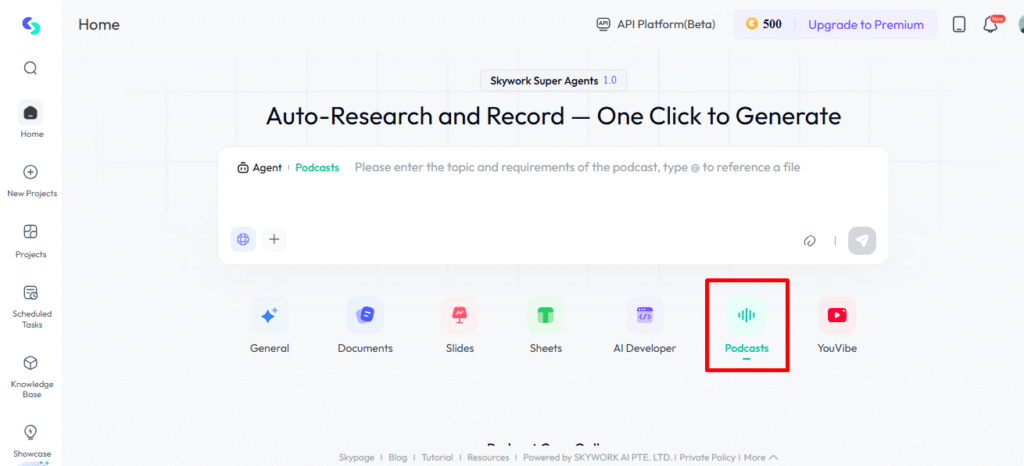Open the API Platform(Beta) link
The width and height of the screenshot is (1024, 466).
[x=655, y=25]
